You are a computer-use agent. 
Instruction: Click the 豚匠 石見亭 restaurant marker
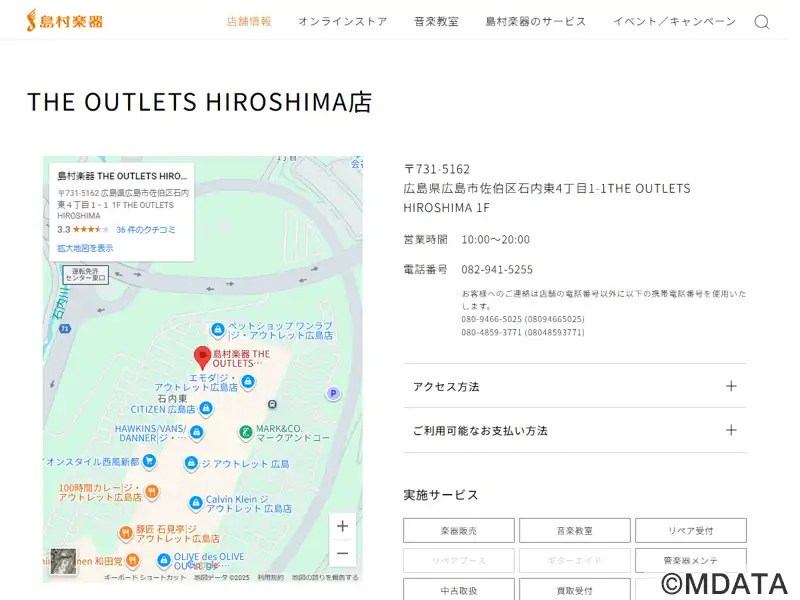click(126, 534)
